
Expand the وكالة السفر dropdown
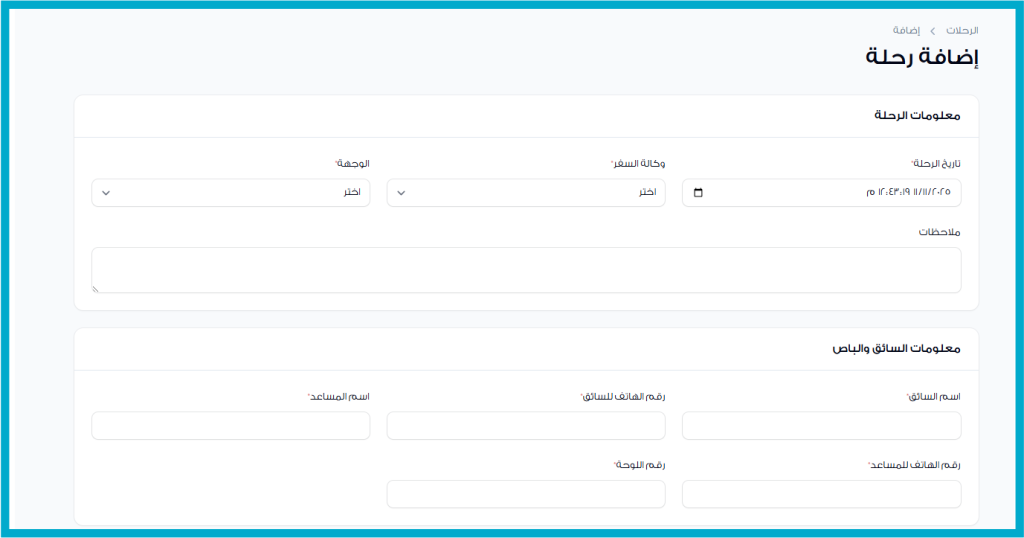526,193
